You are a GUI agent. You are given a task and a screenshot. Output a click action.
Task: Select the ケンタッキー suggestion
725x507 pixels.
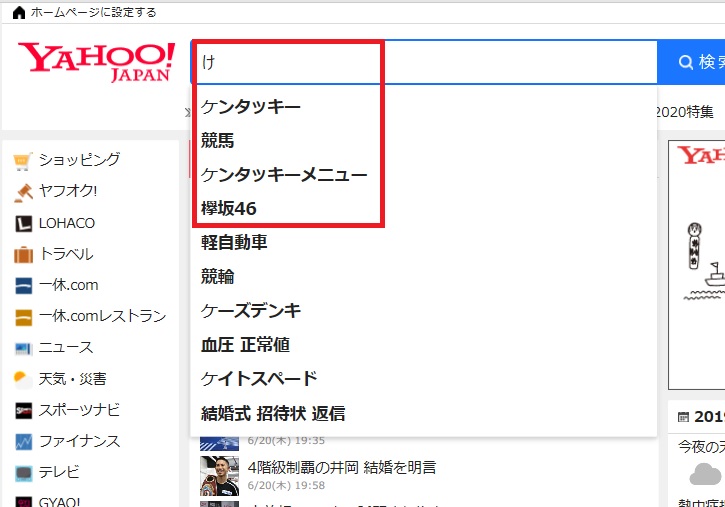[251, 106]
